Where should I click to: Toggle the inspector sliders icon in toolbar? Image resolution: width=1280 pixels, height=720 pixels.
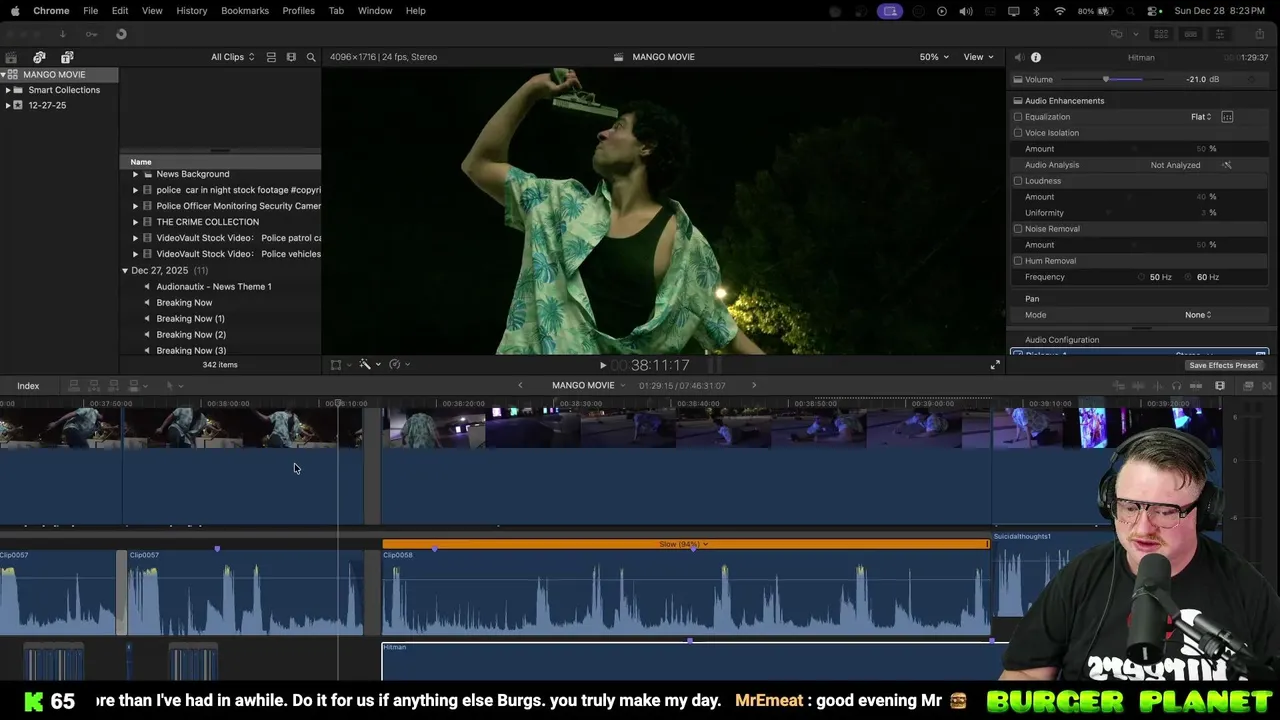tap(1220, 34)
